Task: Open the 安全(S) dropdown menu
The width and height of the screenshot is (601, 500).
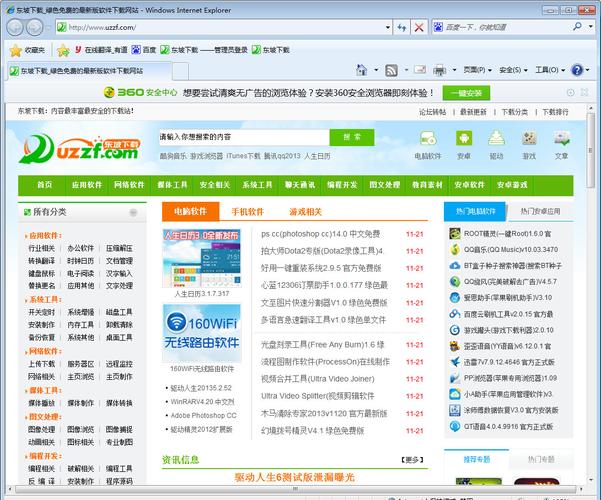Action: [514, 70]
